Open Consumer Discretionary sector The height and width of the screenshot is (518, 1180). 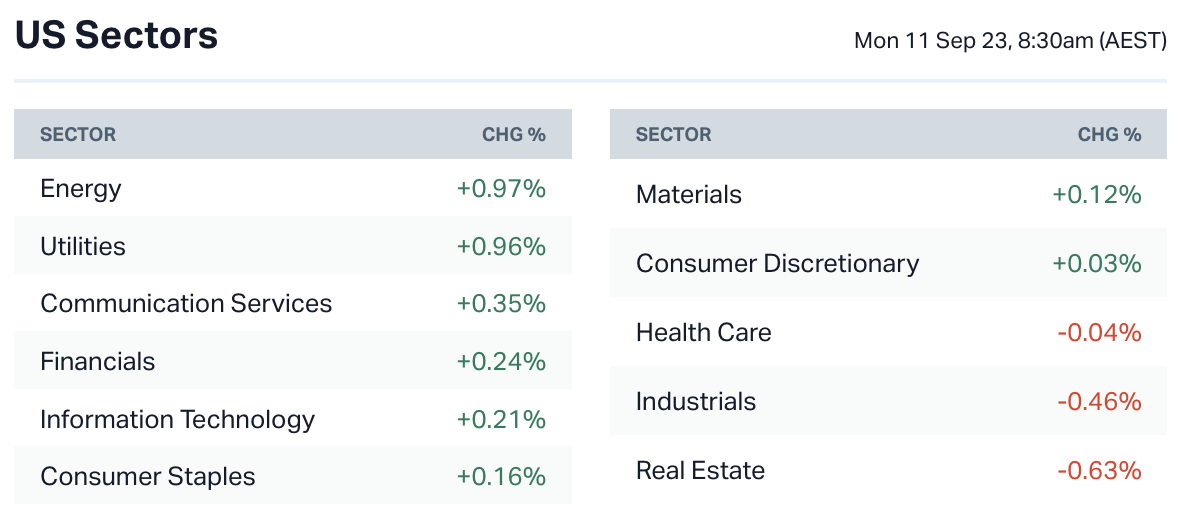pos(777,263)
